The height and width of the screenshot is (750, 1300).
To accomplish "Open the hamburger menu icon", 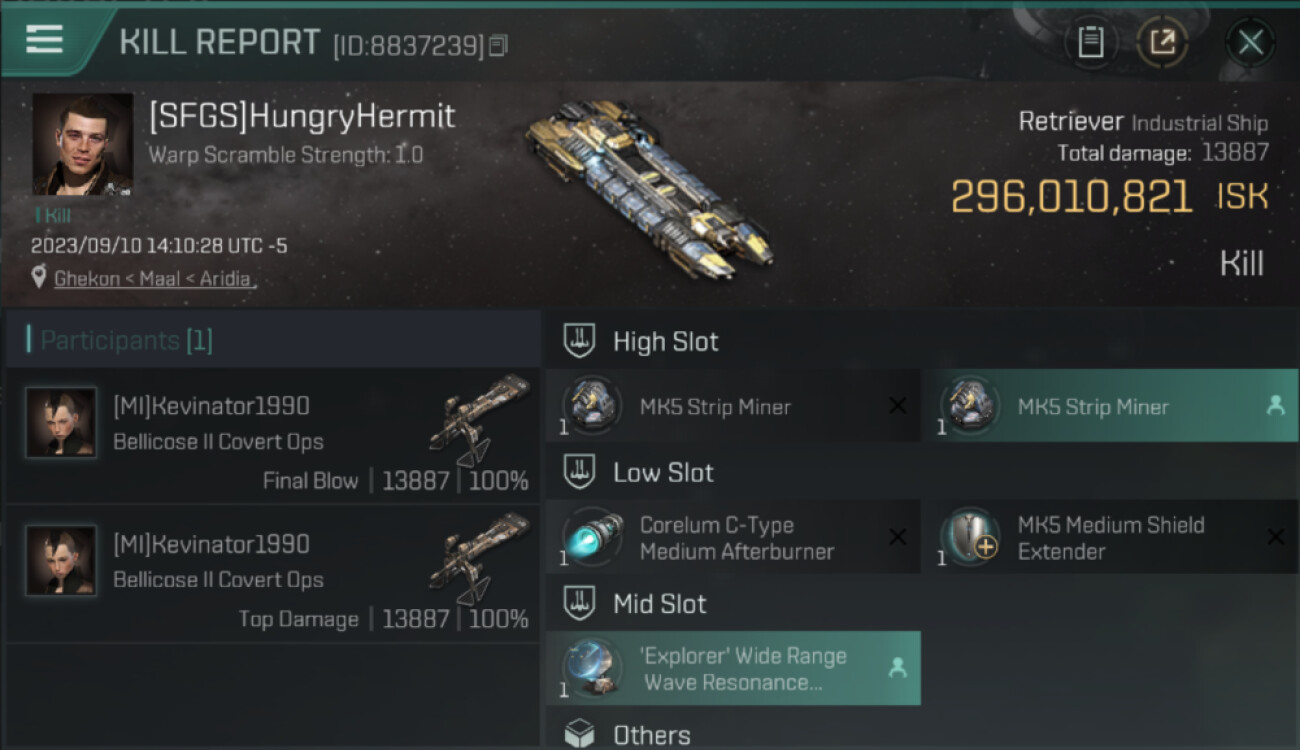I will (44, 39).
